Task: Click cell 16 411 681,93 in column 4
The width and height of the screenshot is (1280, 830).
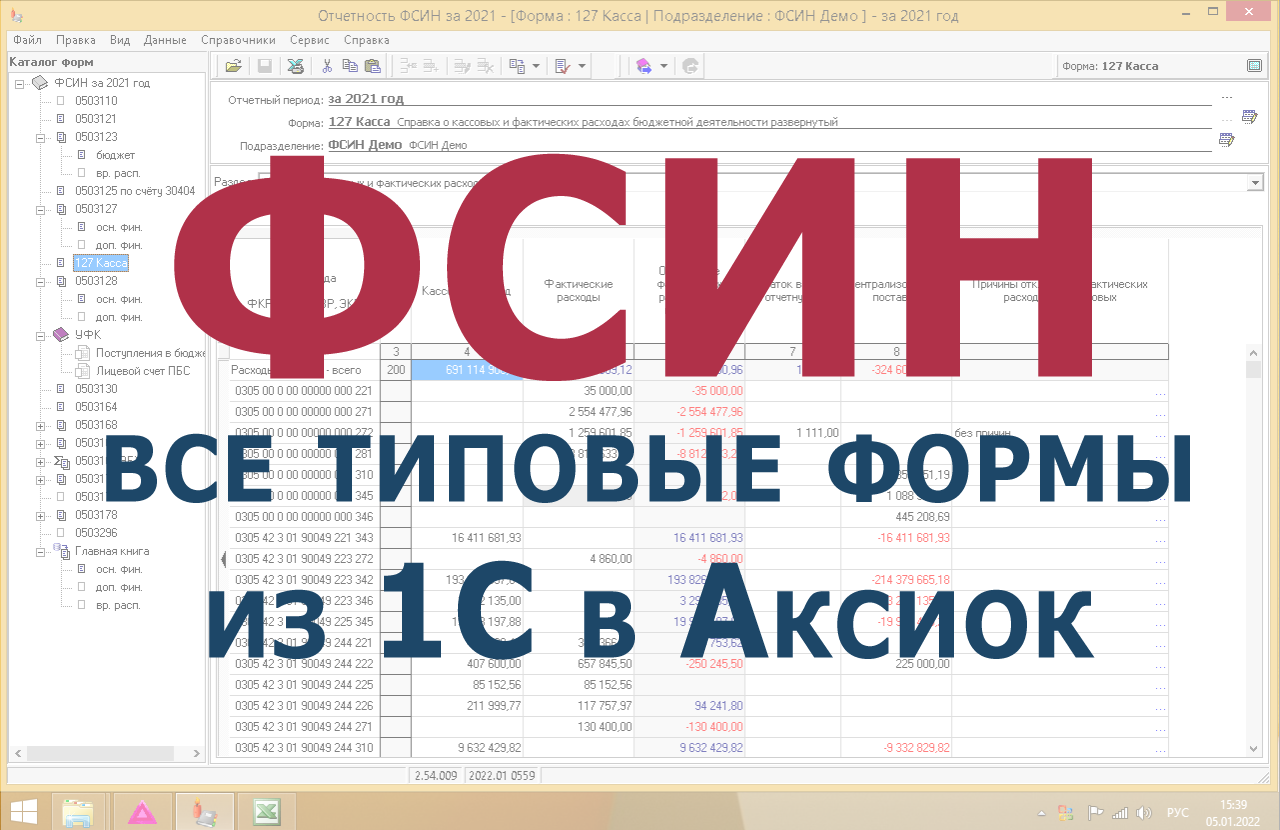Action: pyautogui.click(x=467, y=538)
